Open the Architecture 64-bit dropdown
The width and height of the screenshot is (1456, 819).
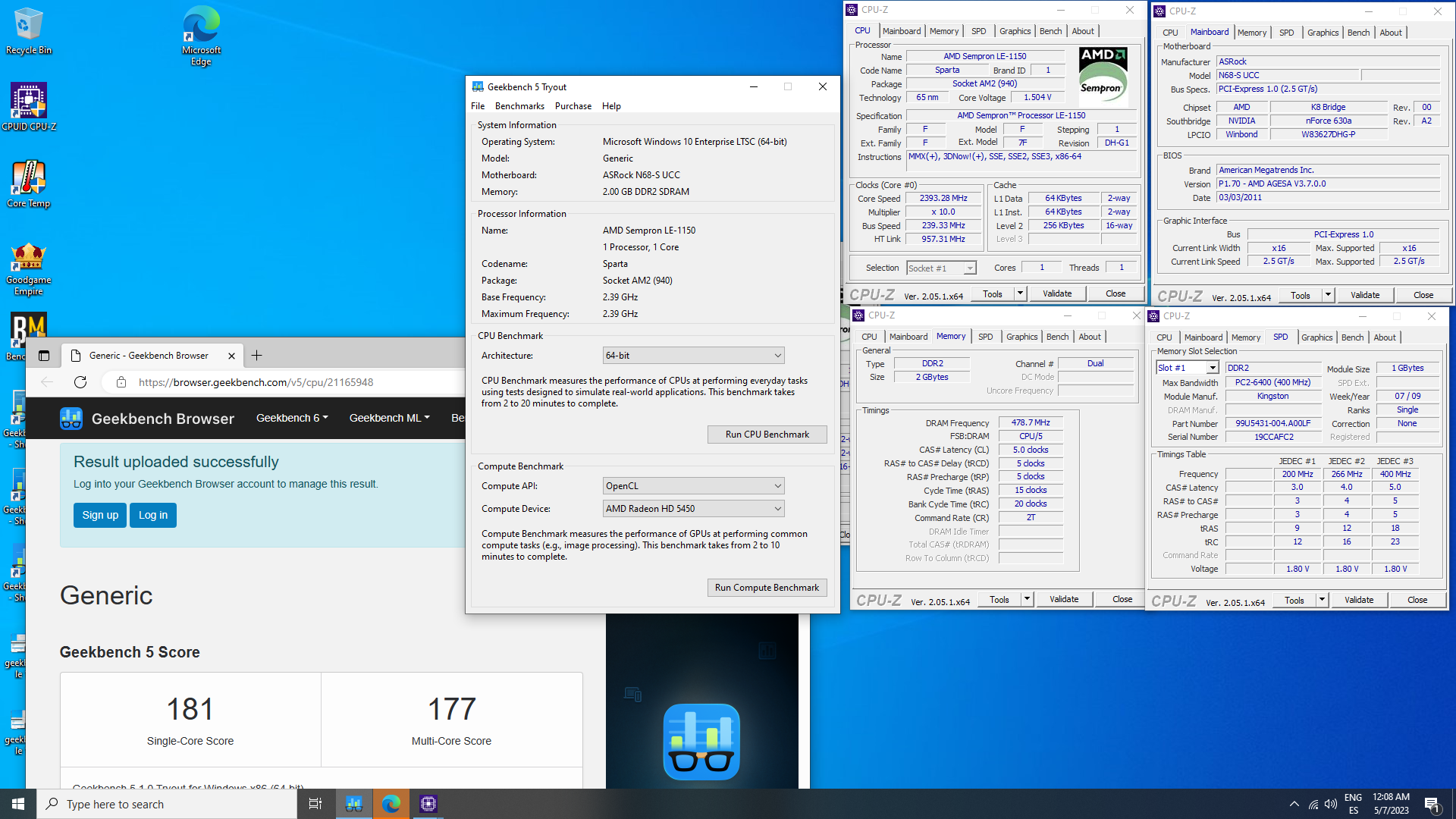click(x=693, y=356)
